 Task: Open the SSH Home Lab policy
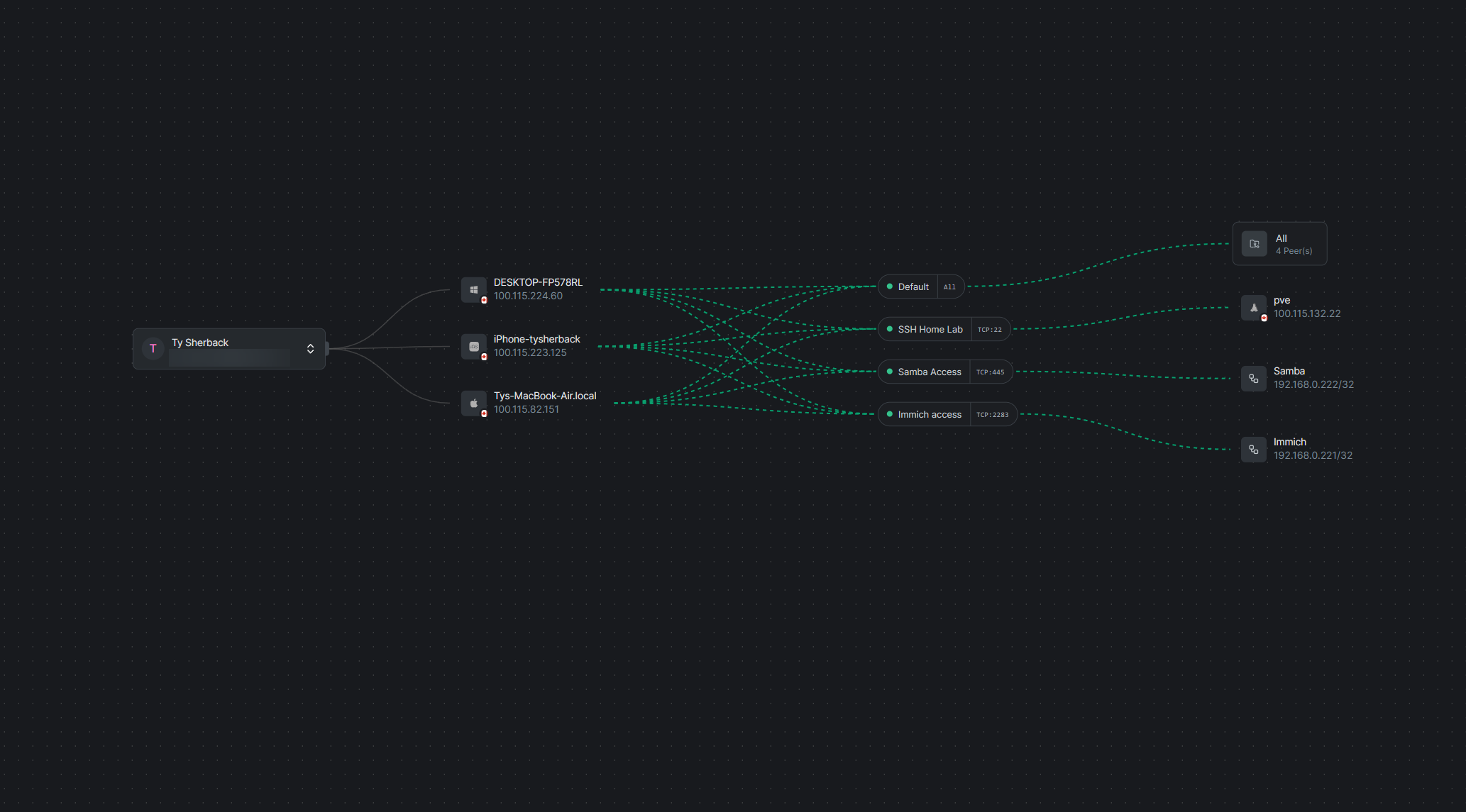[944, 329]
